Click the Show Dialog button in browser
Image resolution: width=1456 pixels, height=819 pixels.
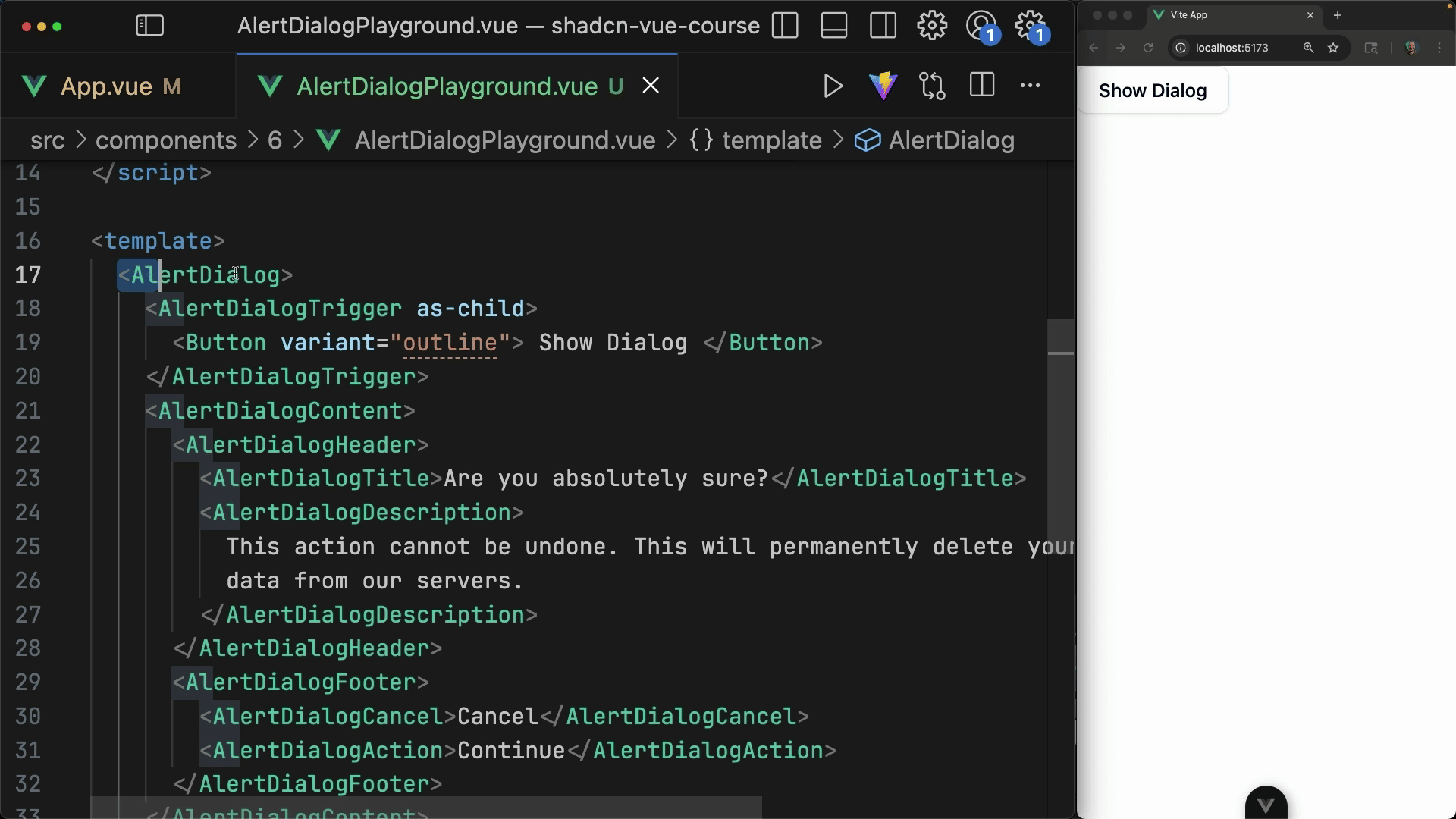click(x=1153, y=91)
